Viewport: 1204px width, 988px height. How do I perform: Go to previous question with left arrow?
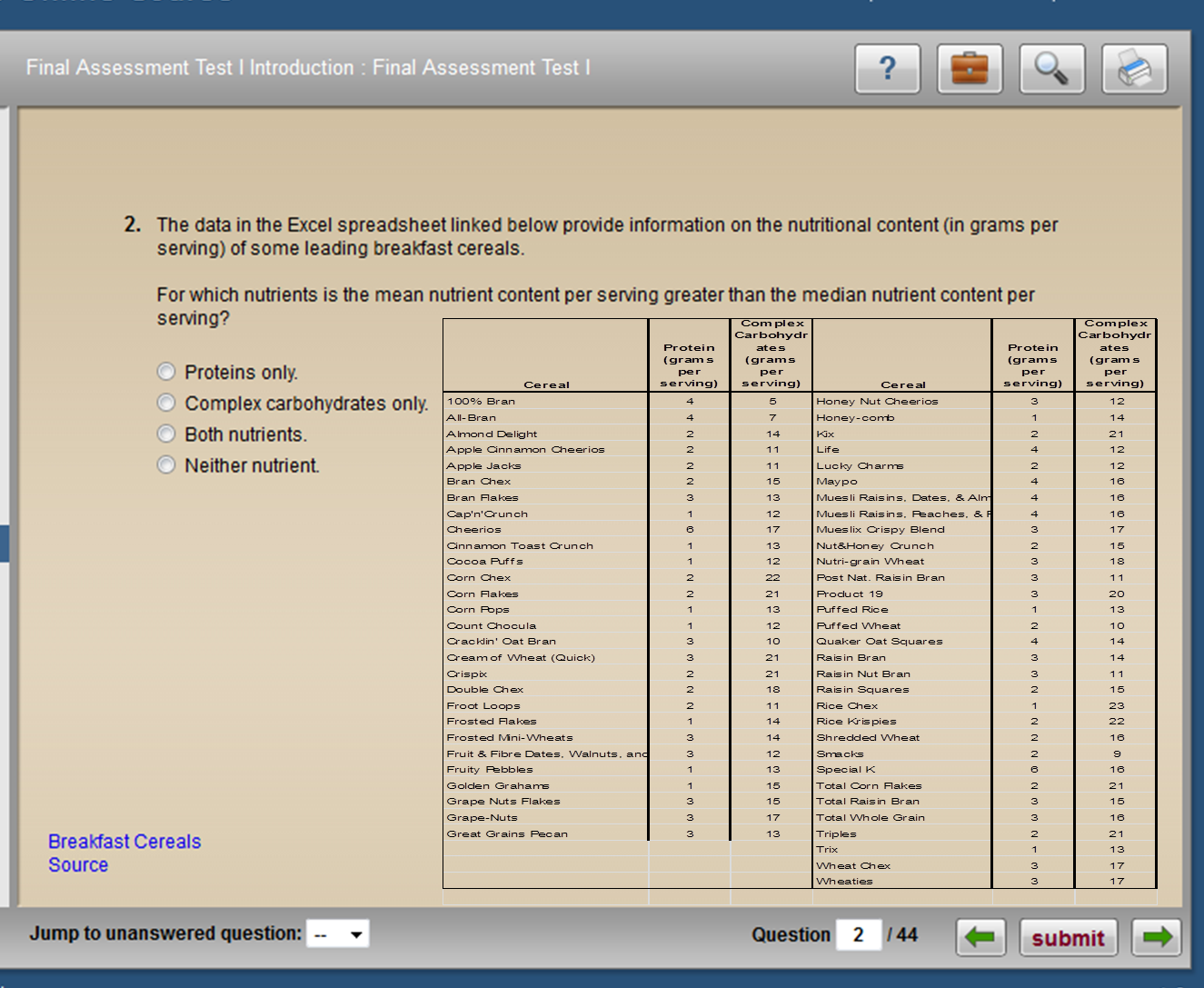[980, 937]
